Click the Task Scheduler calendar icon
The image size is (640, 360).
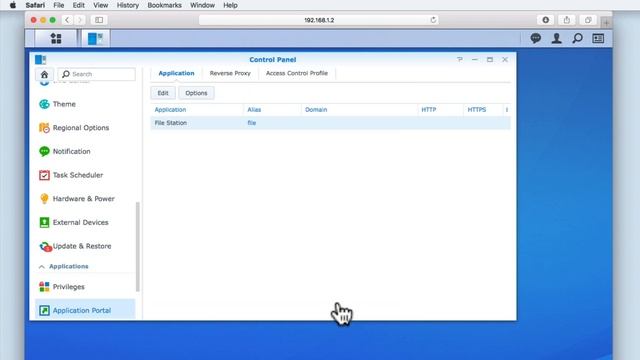coord(44,175)
